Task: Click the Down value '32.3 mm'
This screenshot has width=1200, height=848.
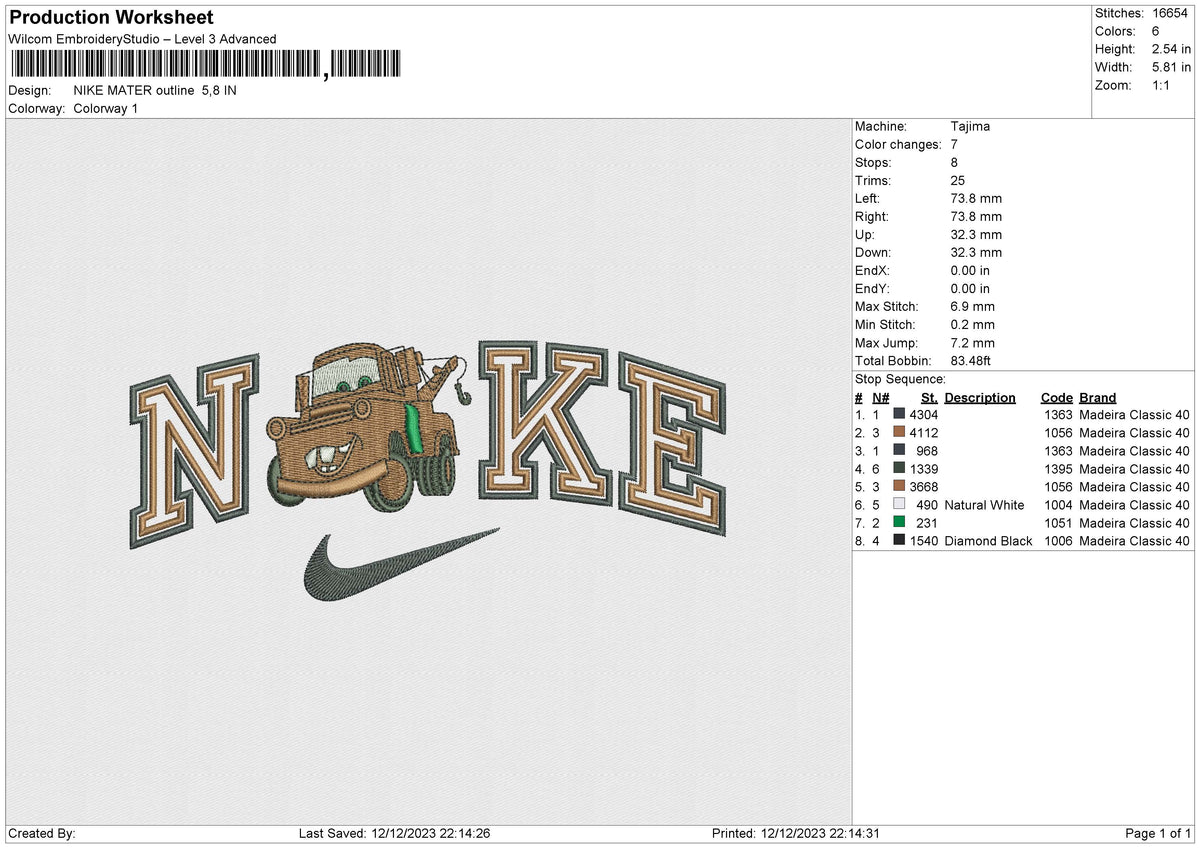Action: 976,253
